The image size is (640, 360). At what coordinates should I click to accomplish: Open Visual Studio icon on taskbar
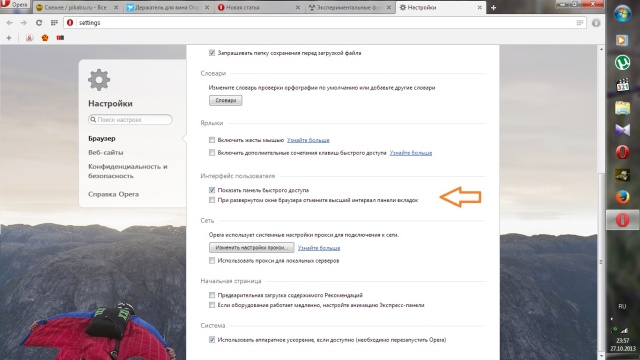[622, 130]
